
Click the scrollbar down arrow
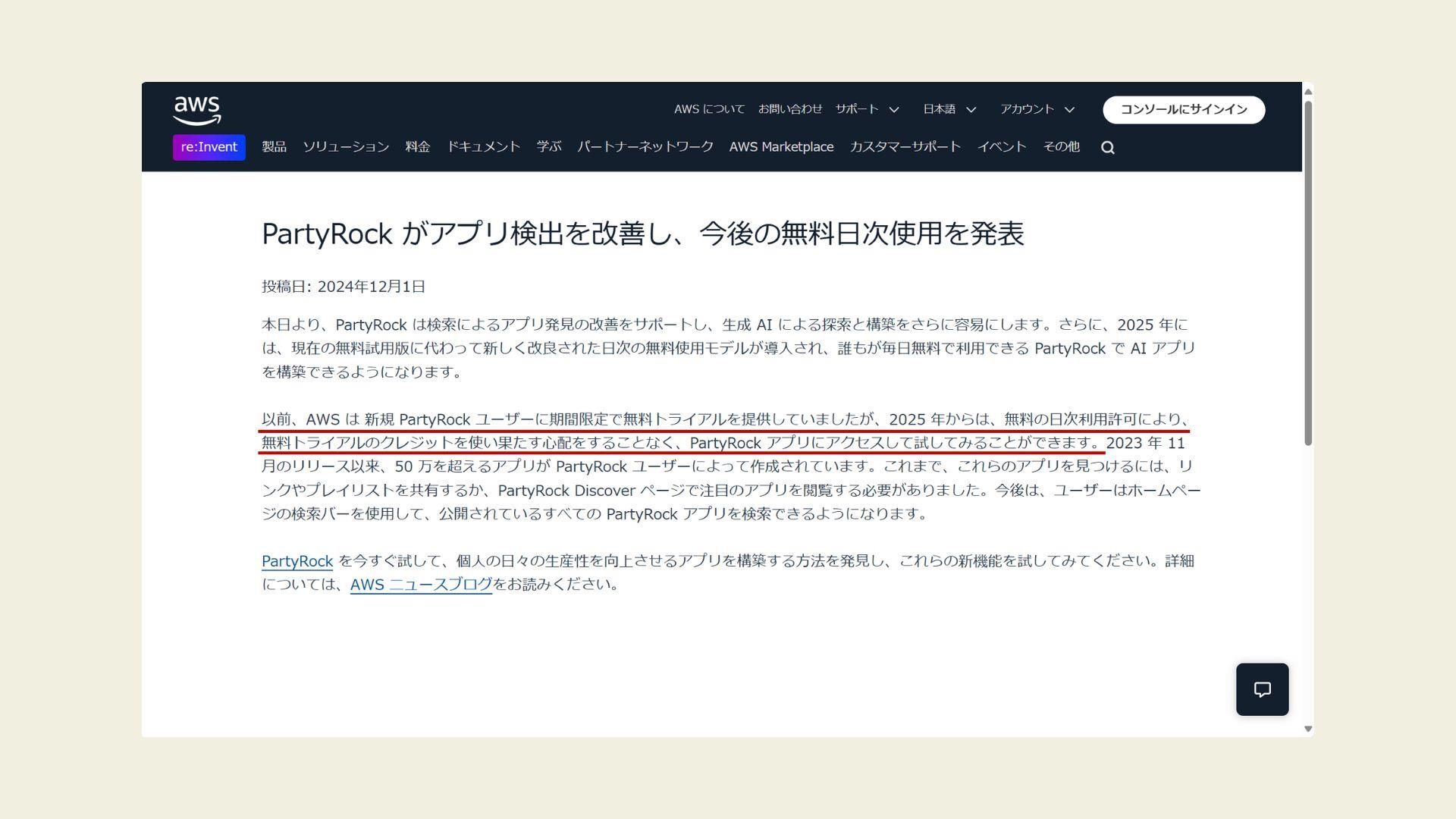1307,729
